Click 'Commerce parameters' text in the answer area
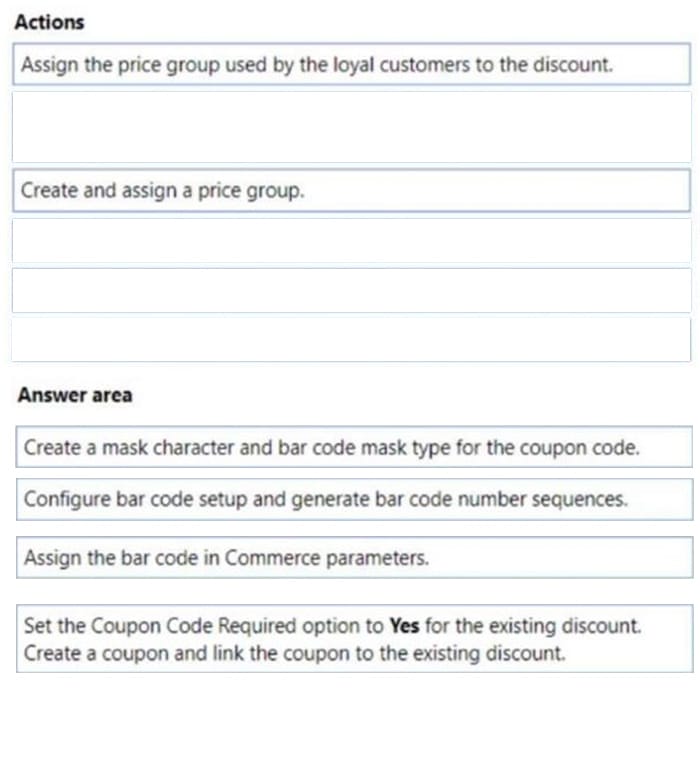The width and height of the screenshot is (700, 765). [x=326, y=558]
